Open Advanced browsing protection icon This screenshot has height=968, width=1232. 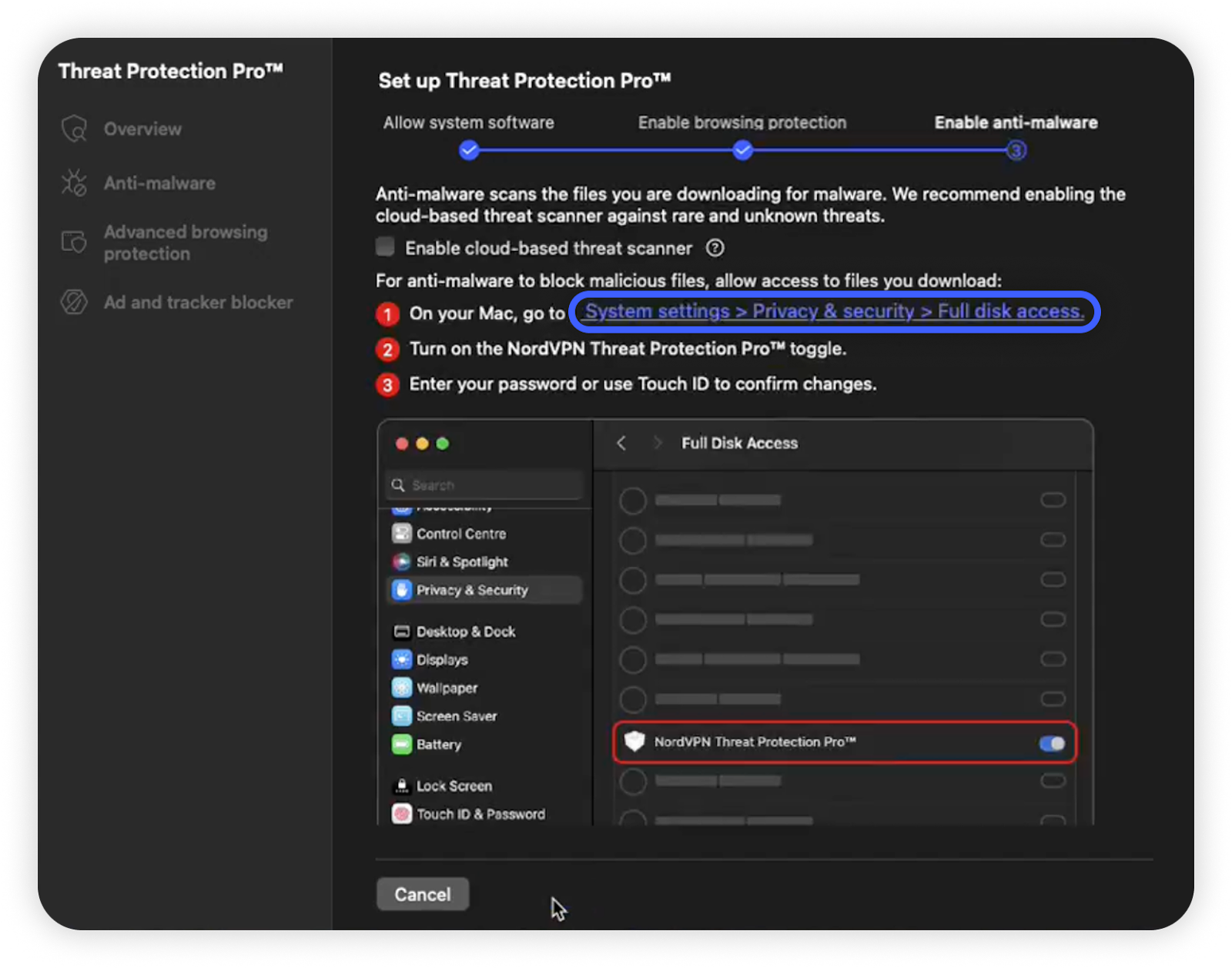coord(74,243)
